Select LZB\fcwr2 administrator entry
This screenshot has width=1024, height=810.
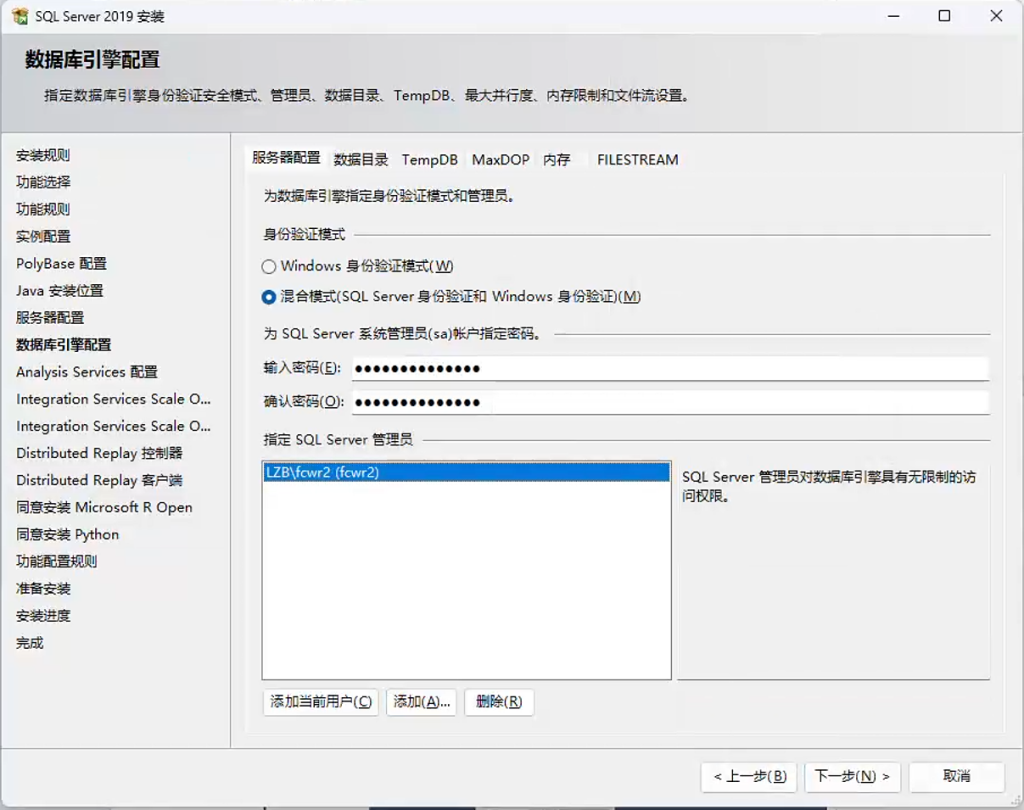tap(466, 472)
